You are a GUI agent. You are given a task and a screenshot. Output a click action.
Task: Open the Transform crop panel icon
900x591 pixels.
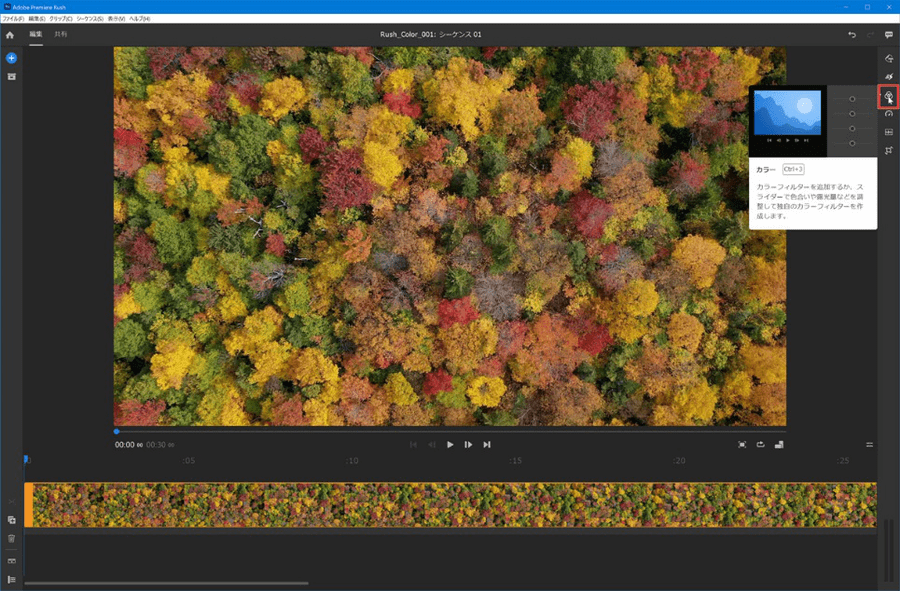click(888, 150)
